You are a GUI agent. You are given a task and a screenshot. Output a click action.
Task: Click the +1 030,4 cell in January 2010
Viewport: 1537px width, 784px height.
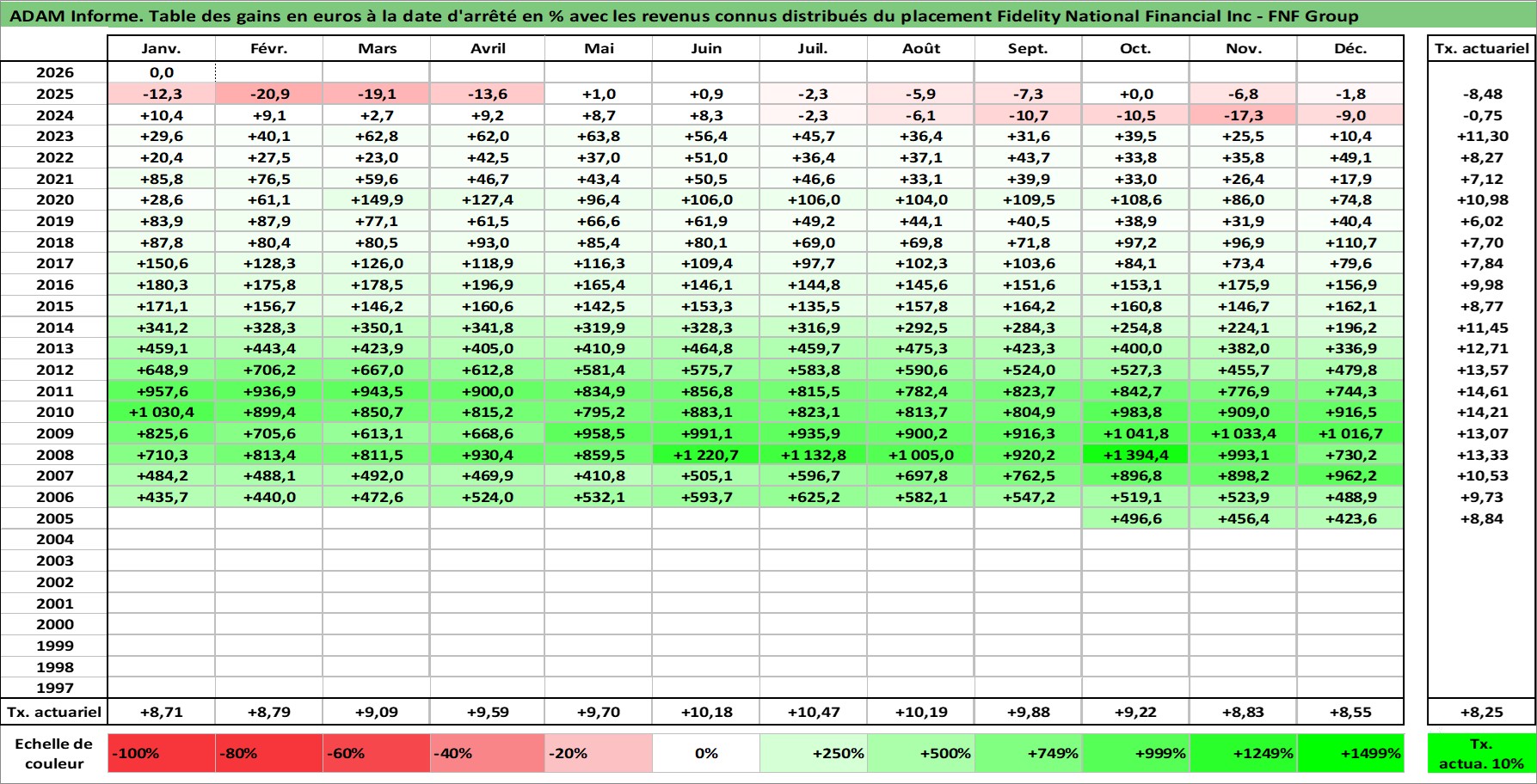click(x=162, y=413)
